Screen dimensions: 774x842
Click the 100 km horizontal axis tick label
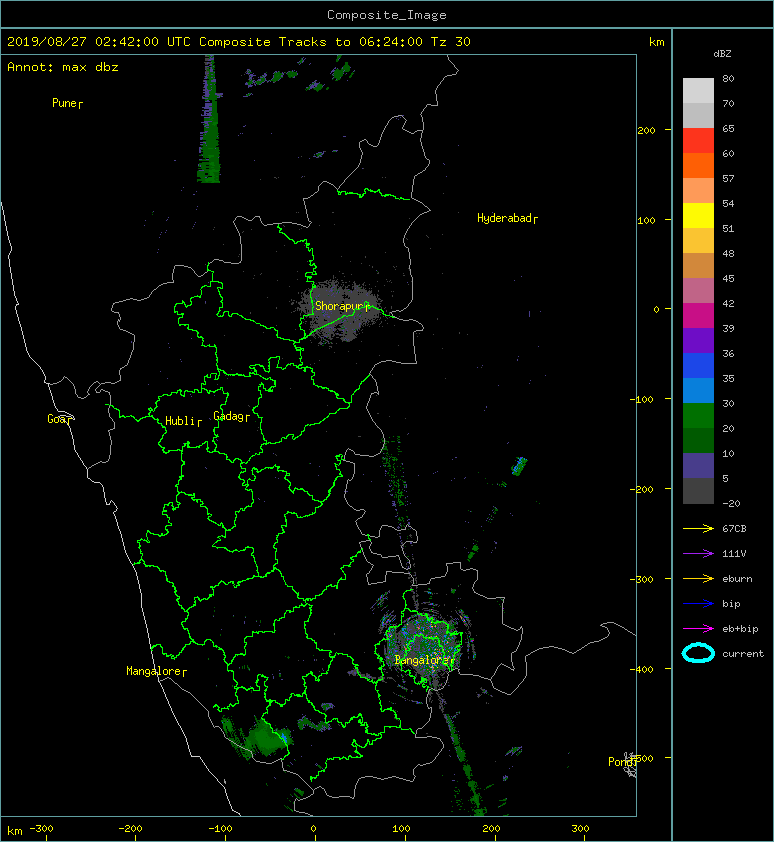[x=401, y=829]
